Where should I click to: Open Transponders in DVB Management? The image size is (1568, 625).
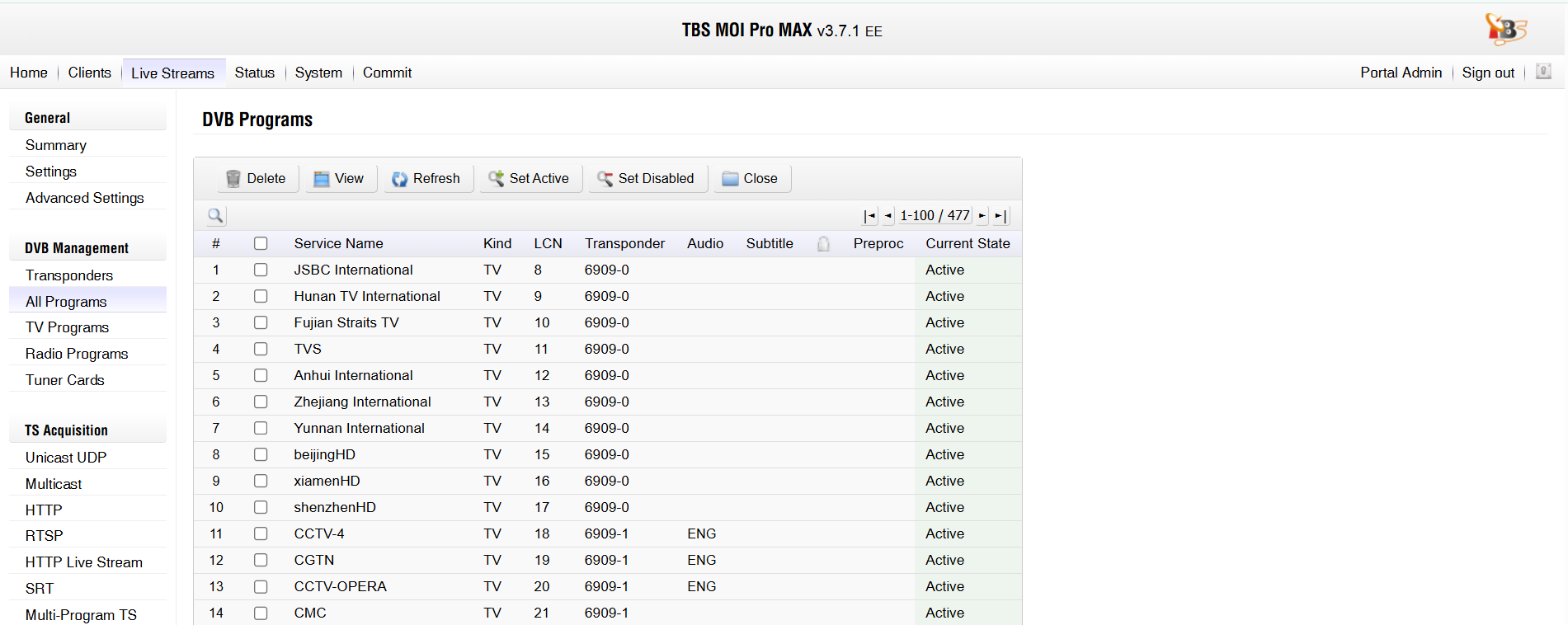click(x=69, y=275)
